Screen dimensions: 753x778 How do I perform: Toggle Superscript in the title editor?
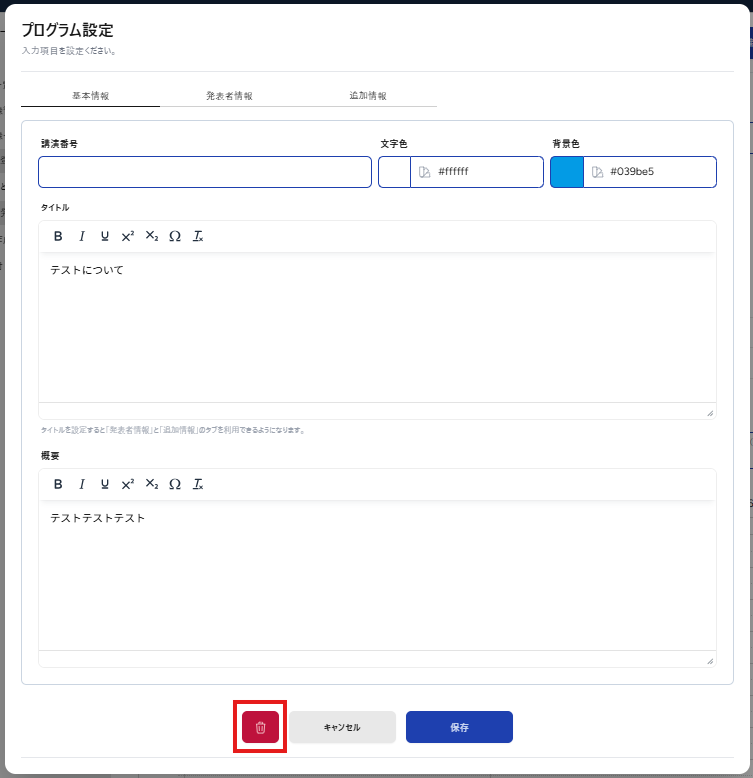pos(128,237)
